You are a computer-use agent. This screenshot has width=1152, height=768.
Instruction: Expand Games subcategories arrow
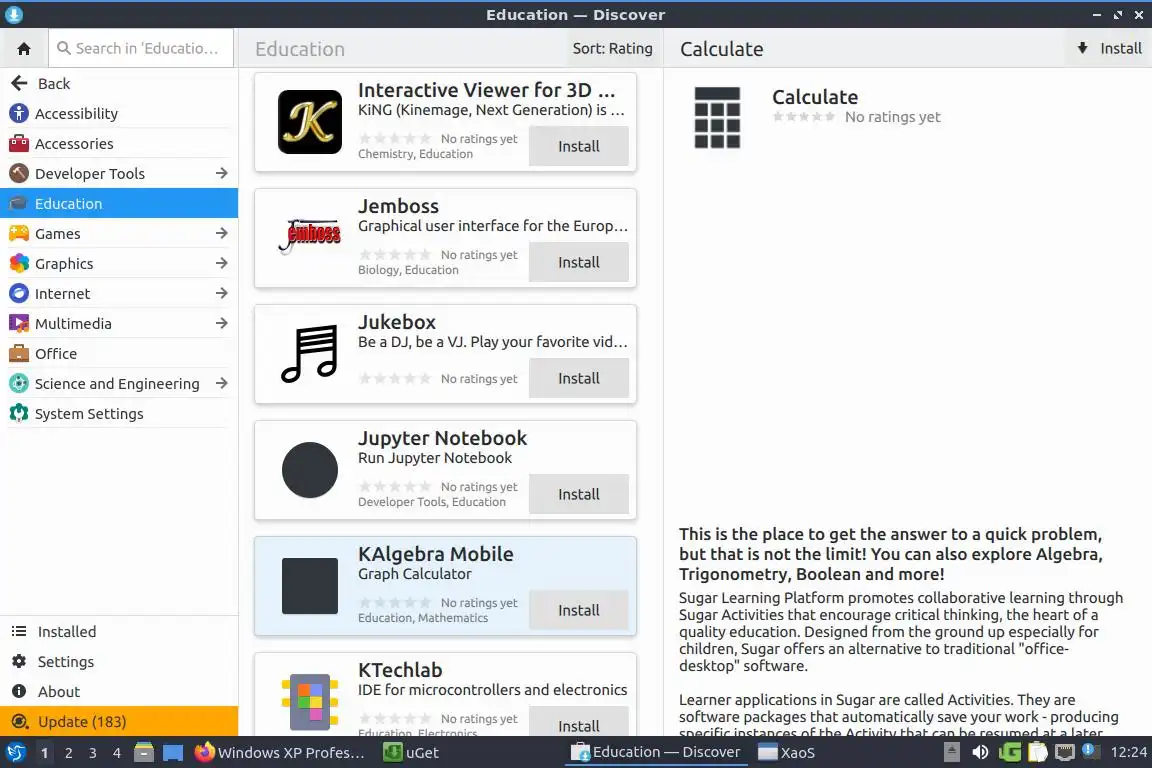222,234
